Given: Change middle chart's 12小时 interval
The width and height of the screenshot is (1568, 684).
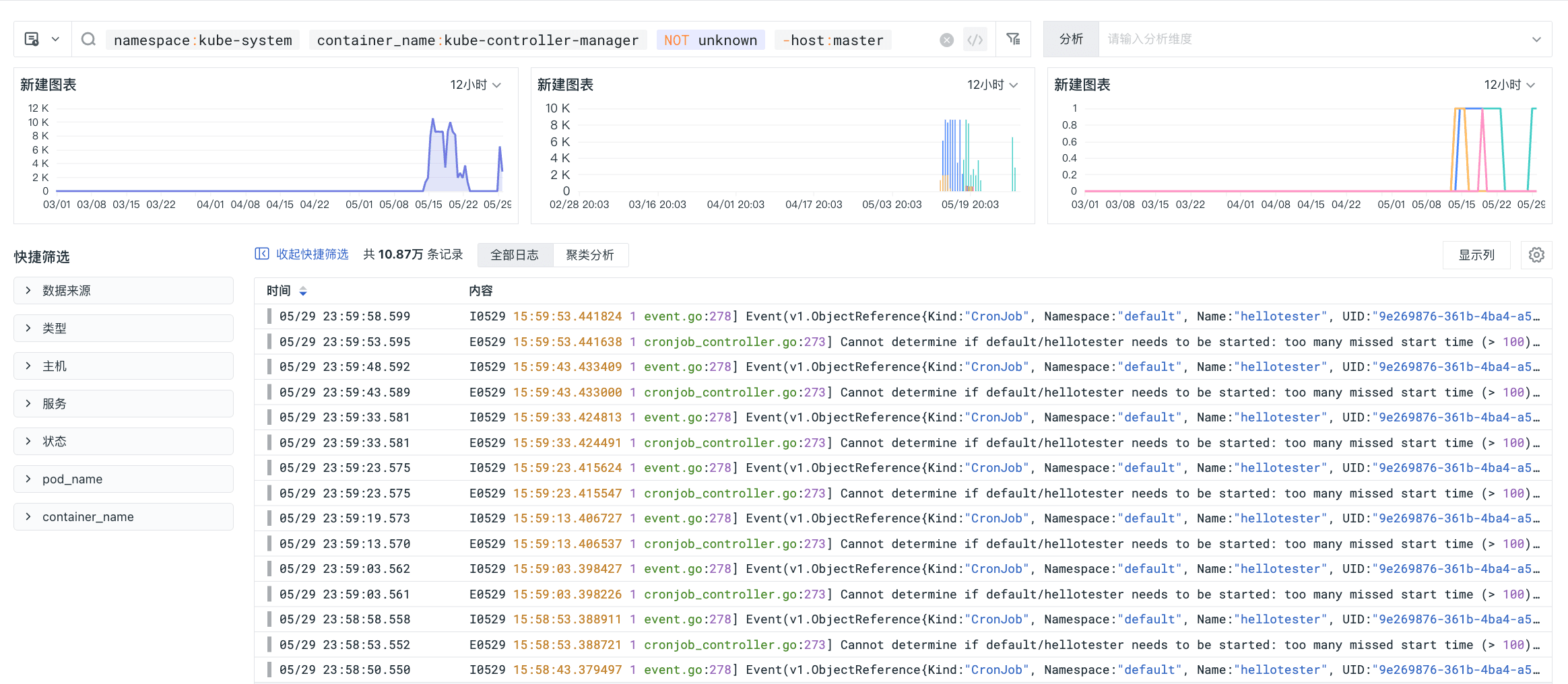Looking at the screenshot, I should pyautogui.click(x=993, y=85).
